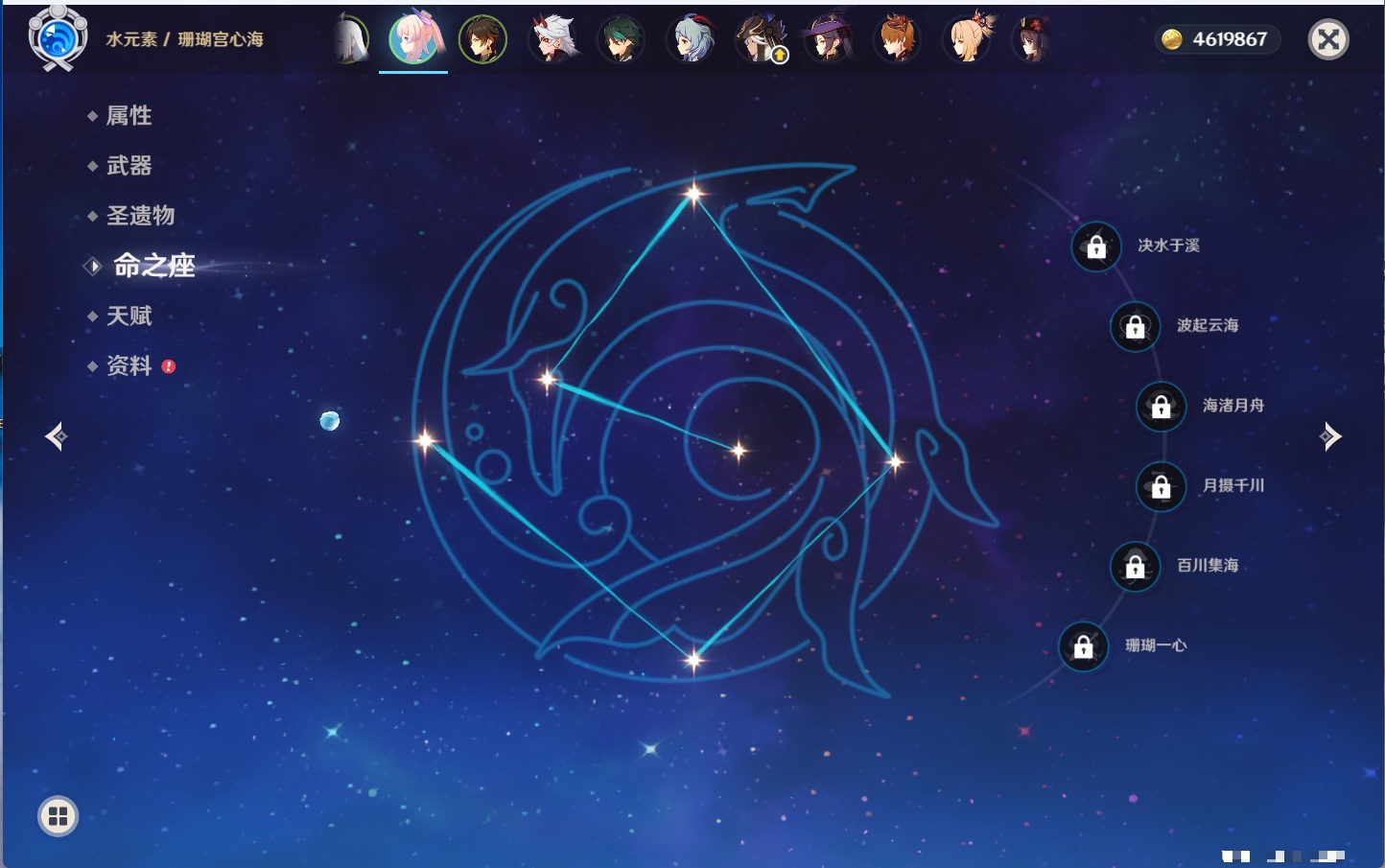This screenshot has width=1385, height=868.
Task: Select the white-haired character avatar
Action: click(x=351, y=40)
